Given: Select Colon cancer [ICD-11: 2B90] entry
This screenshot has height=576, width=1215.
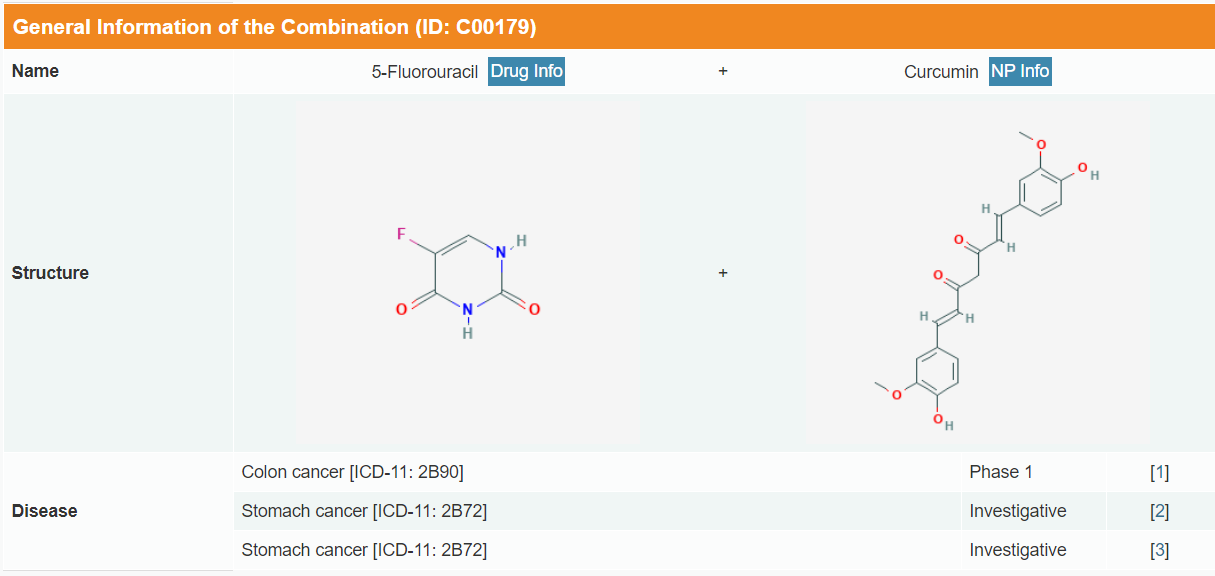Looking at the screenshot, I should (352, 472).
